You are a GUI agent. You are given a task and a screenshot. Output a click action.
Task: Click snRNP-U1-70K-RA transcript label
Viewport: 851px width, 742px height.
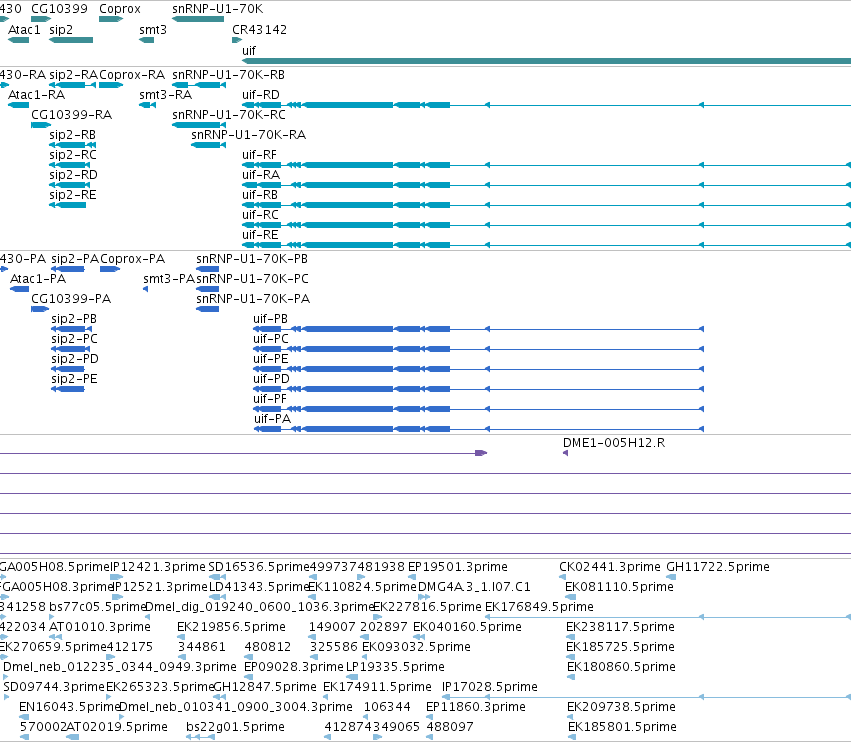click(x=249, y=135)
